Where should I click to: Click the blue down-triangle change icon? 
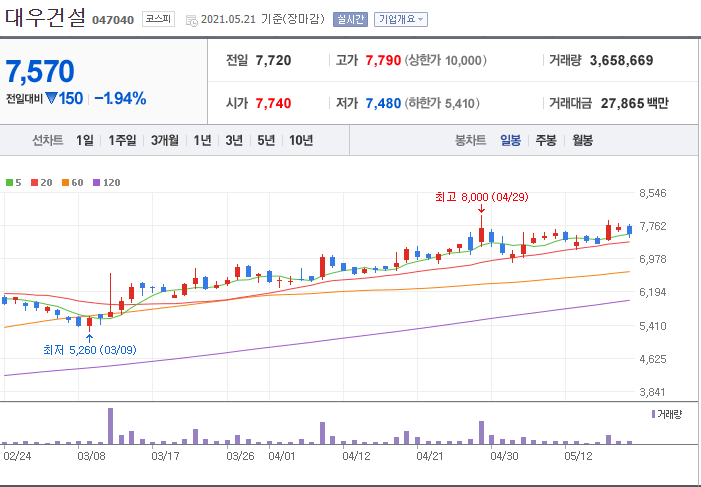[x=51, y=98]
